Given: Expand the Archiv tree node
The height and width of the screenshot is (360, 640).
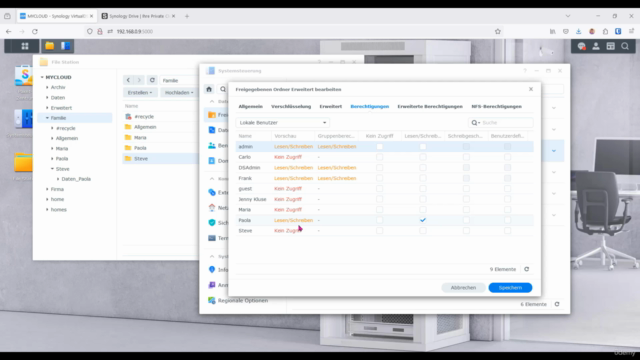Looking at the screenshot, I should coord(47,87).
